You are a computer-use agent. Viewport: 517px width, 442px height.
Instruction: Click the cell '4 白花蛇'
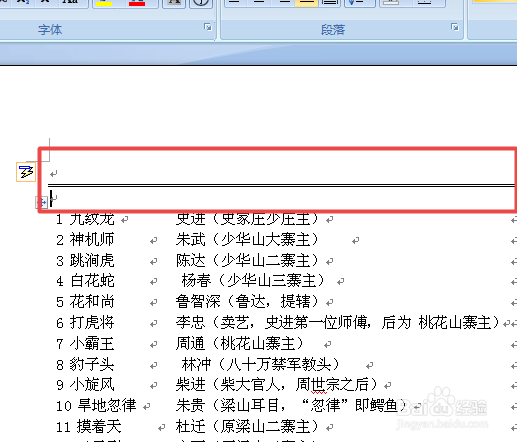coord(85,281)
